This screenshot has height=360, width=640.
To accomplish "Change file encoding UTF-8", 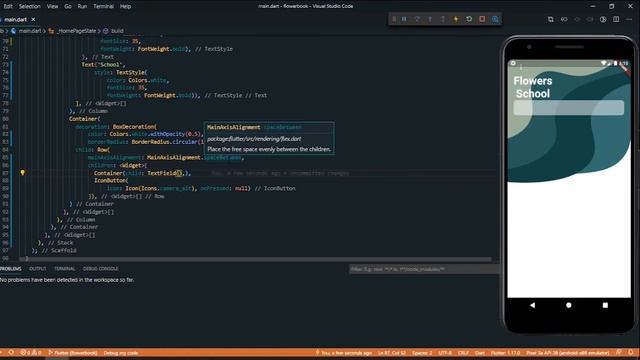I will [x=445, y=353].
